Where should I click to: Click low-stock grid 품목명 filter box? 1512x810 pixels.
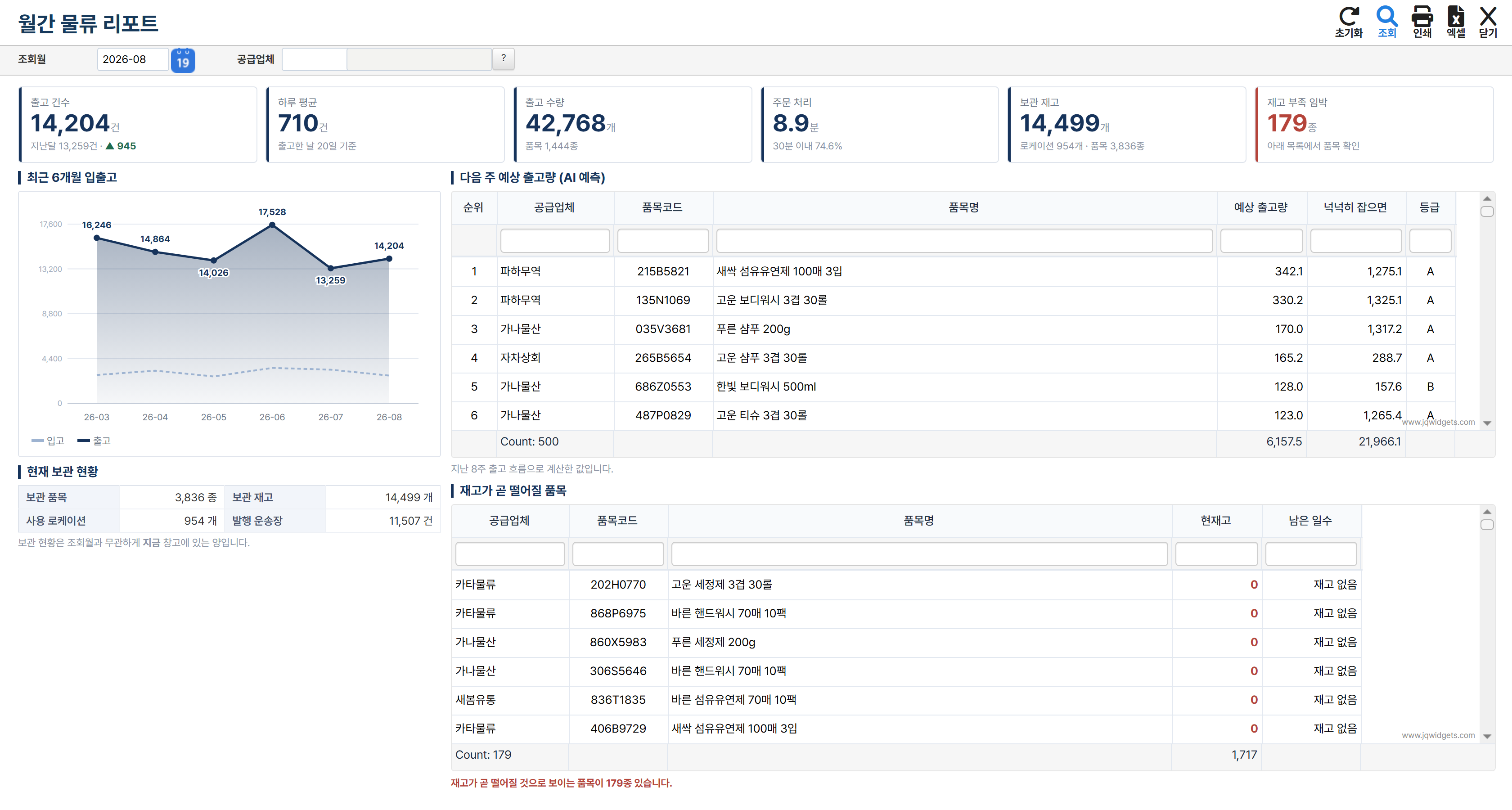coord(919,554)
